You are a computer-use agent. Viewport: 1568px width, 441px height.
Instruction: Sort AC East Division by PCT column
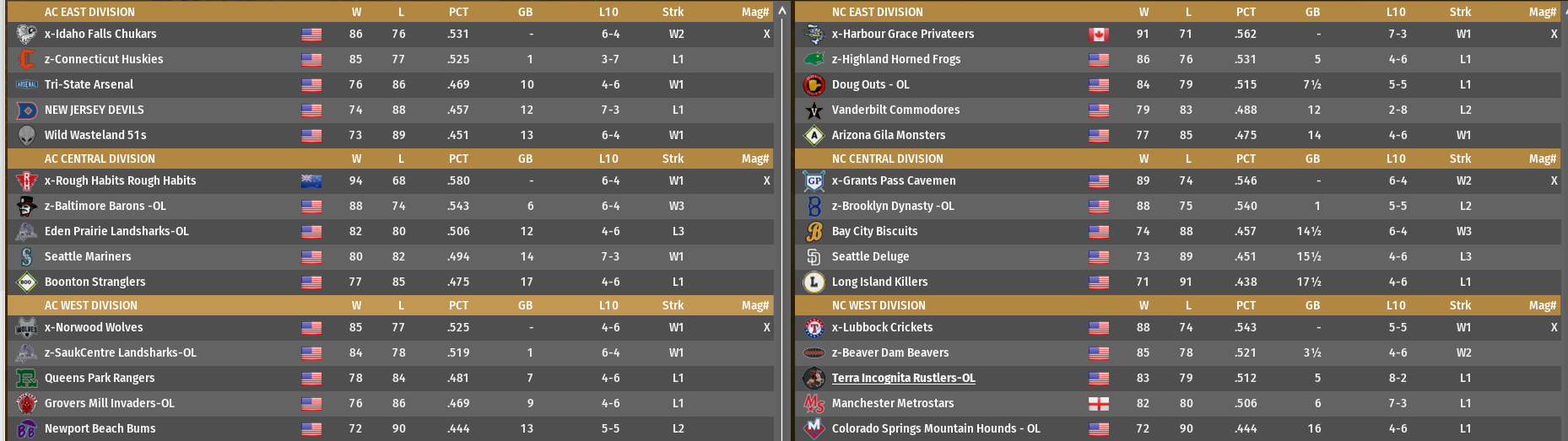pos(458,12)
